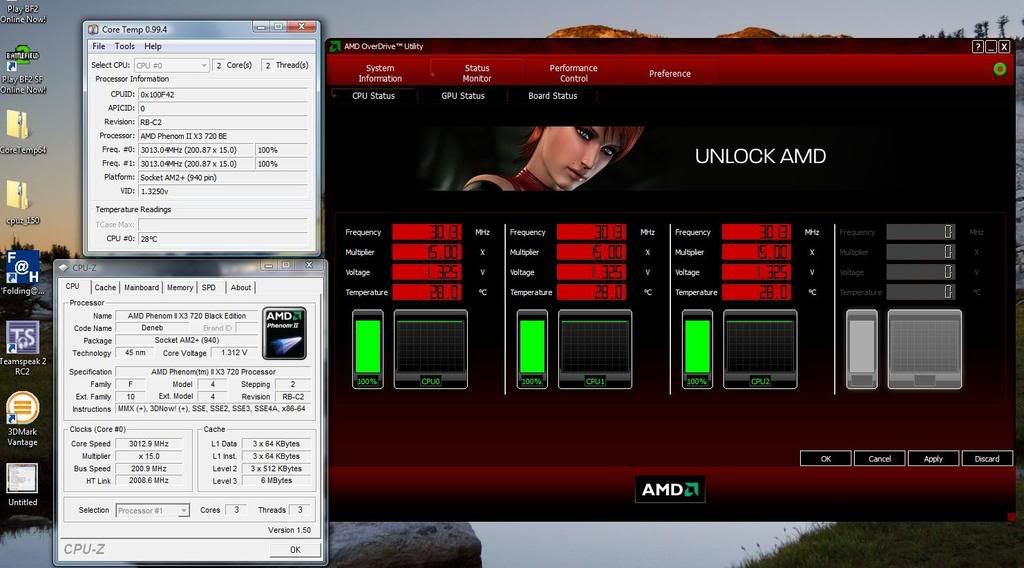Click the CPU2 usage graph
Image resolution: width=1024 pixels, height=568 pixels.
pos(760,349)
